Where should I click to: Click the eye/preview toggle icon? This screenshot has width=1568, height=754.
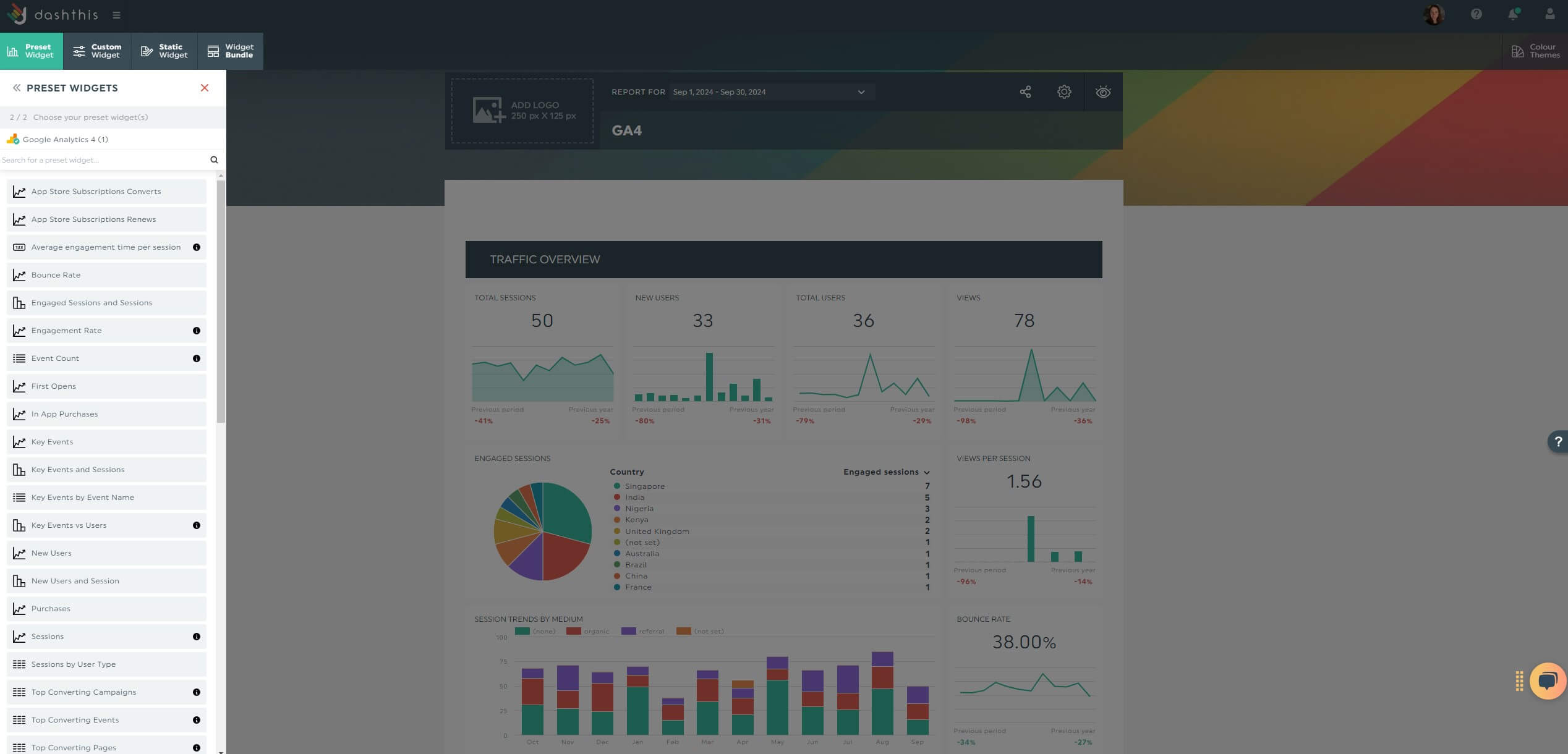(x=1102, y=93)
